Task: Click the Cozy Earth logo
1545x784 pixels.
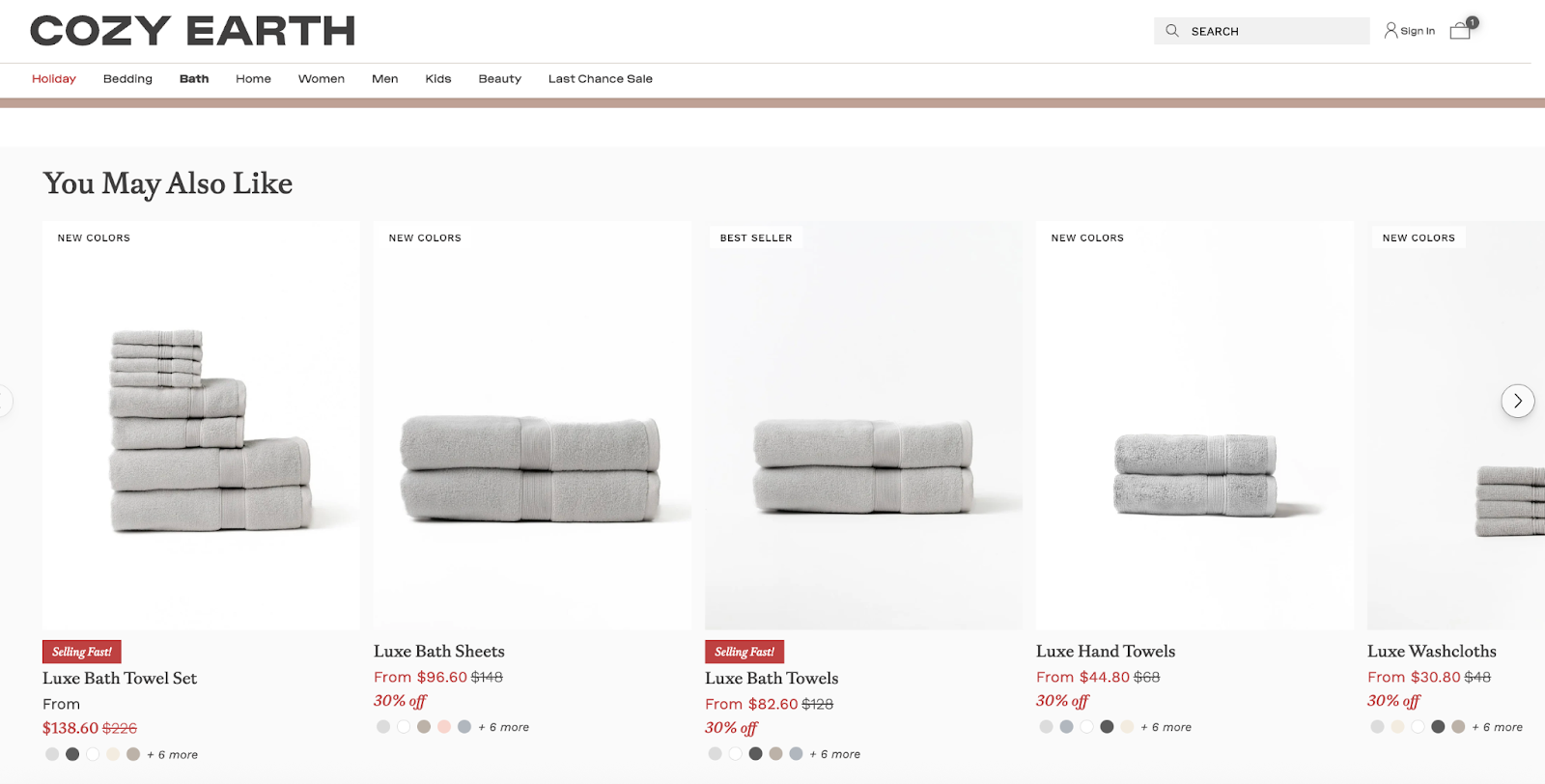Action: [193, 31]
